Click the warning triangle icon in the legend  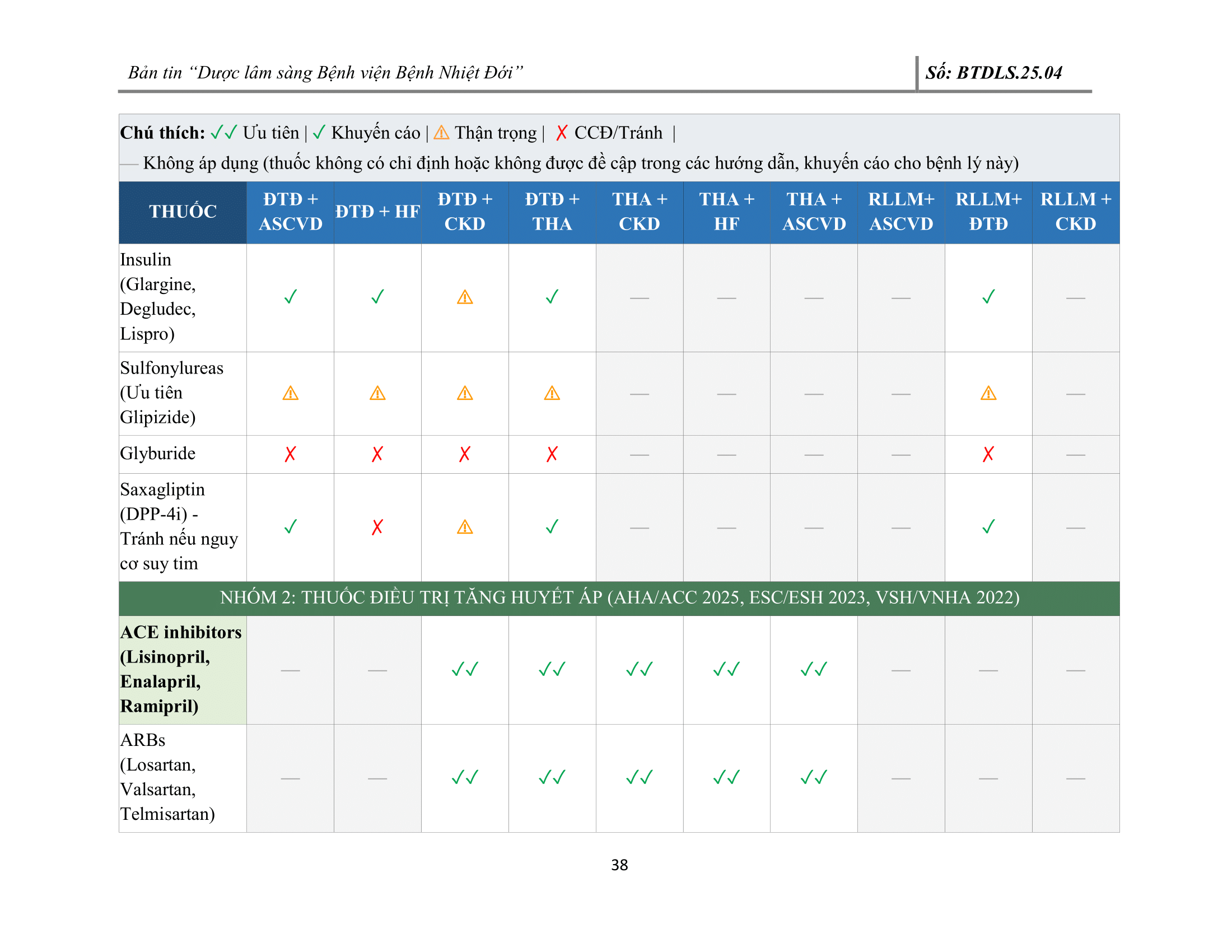coord(441,133)
